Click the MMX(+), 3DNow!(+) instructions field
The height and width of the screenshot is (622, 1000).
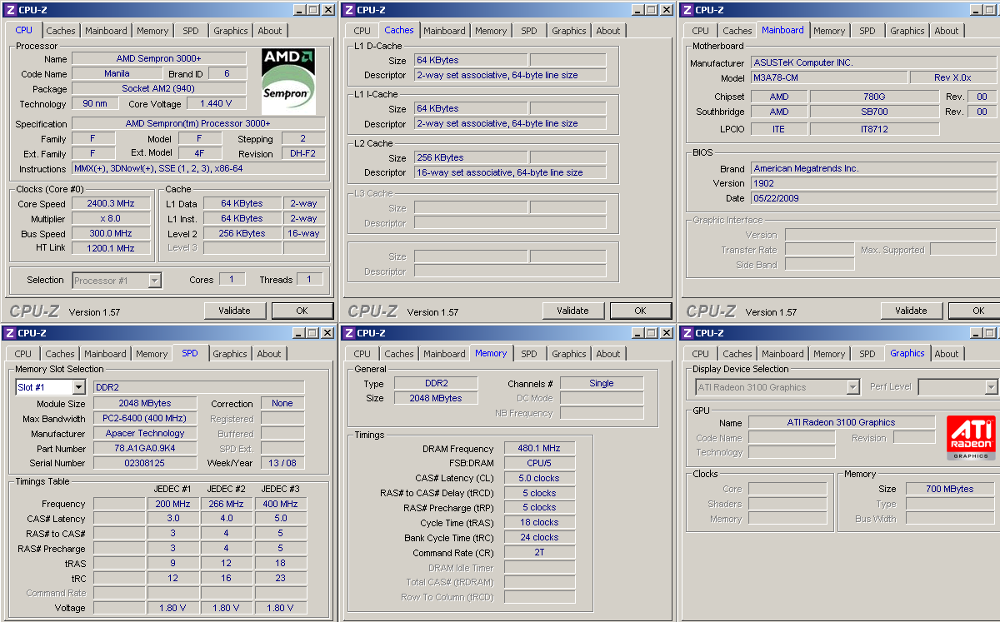point(198,169)
